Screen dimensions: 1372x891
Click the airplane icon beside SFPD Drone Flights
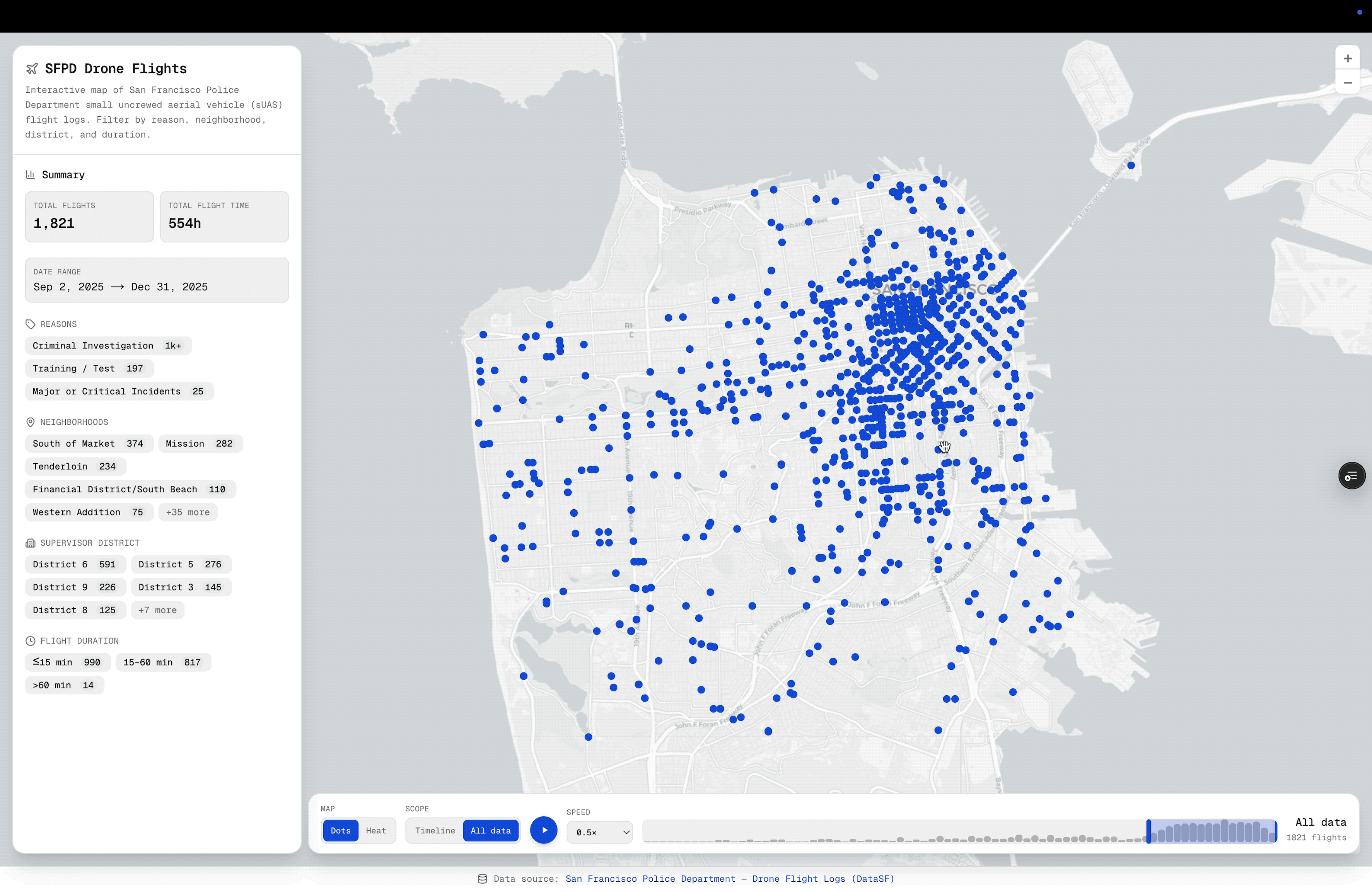32,68
